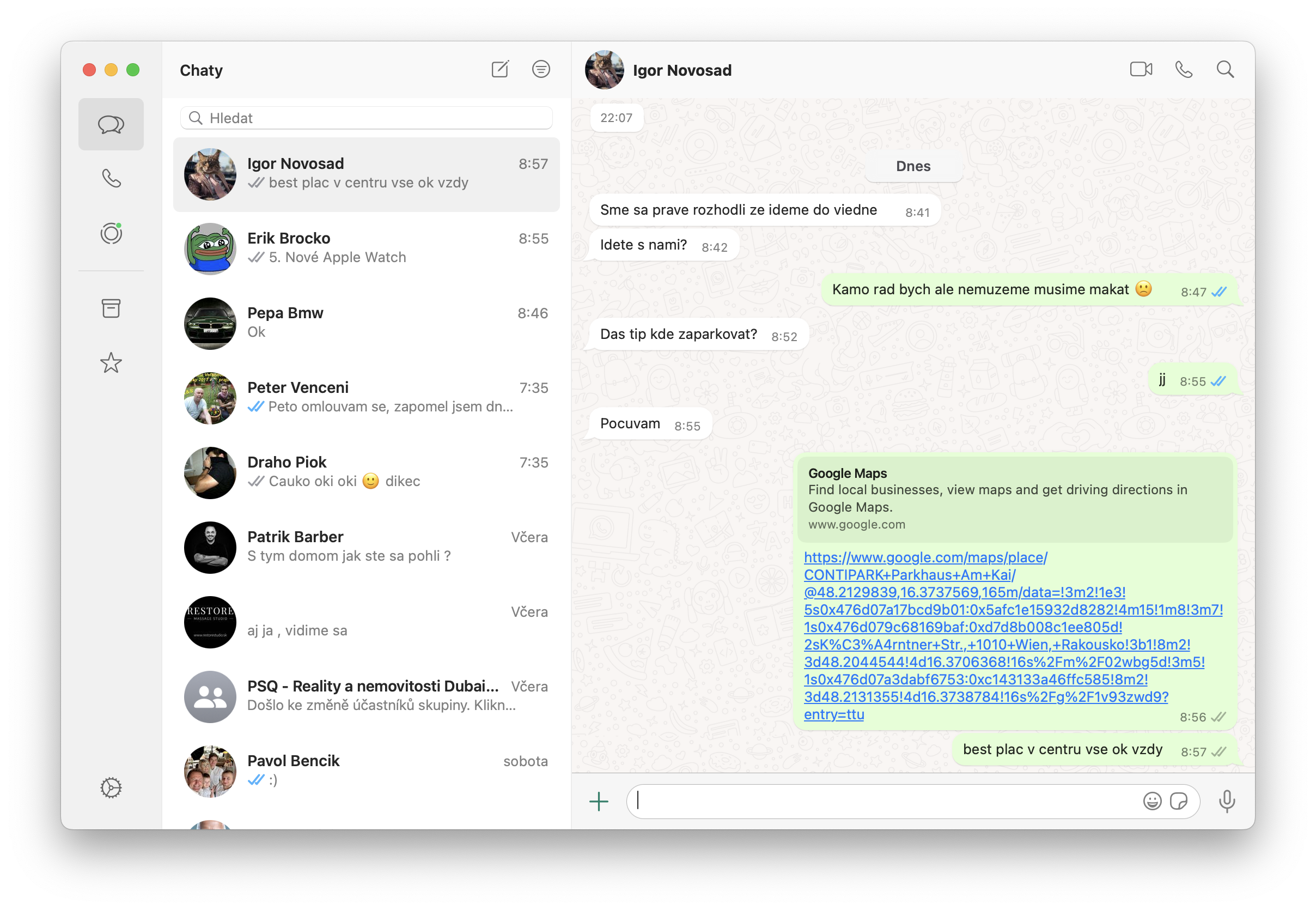Open WhatsApp settings gear

(x=111, y=788)
